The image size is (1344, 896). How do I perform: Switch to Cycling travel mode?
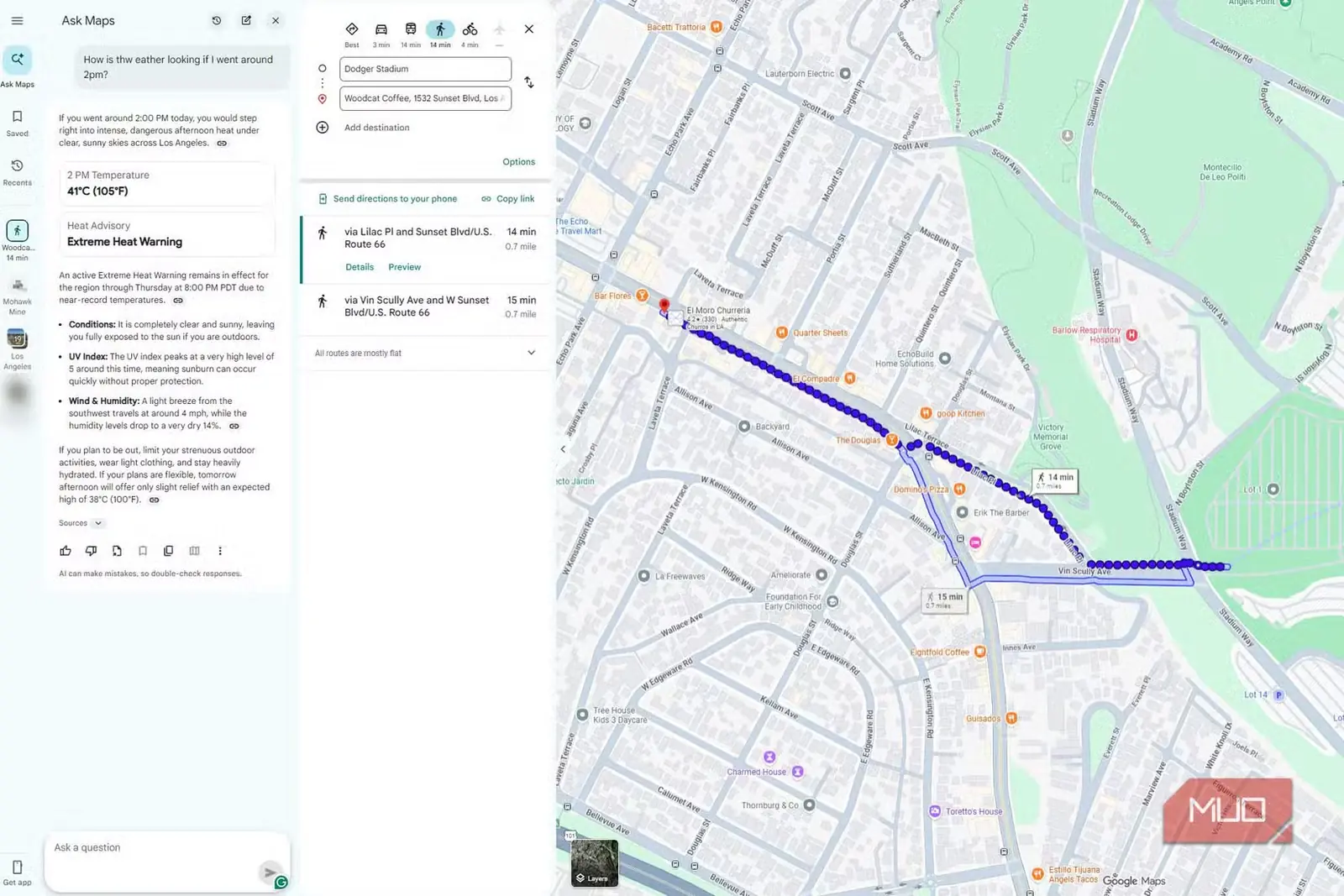[x=470, y=34]
